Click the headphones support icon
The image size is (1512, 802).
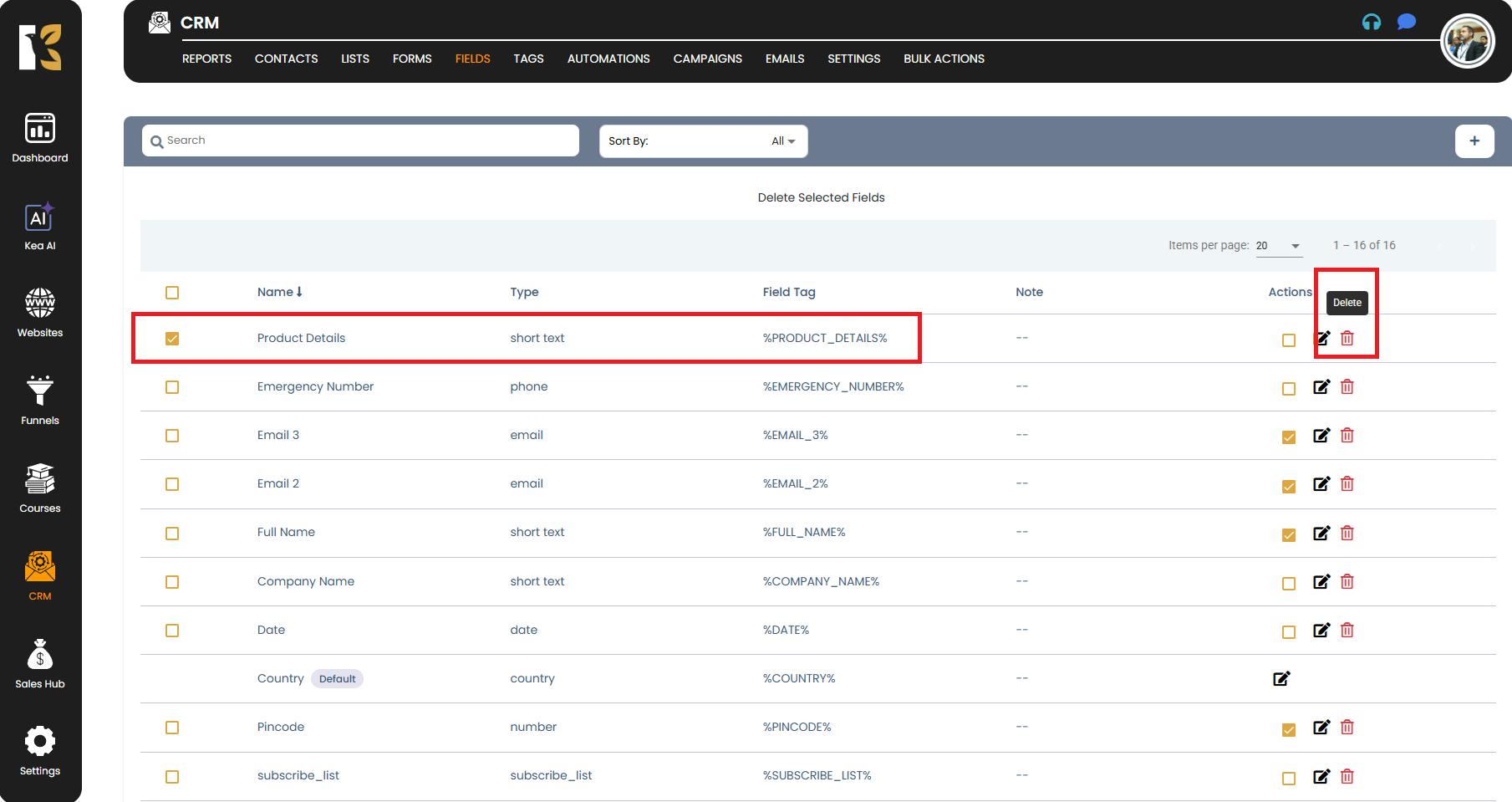pos(1371,23)
